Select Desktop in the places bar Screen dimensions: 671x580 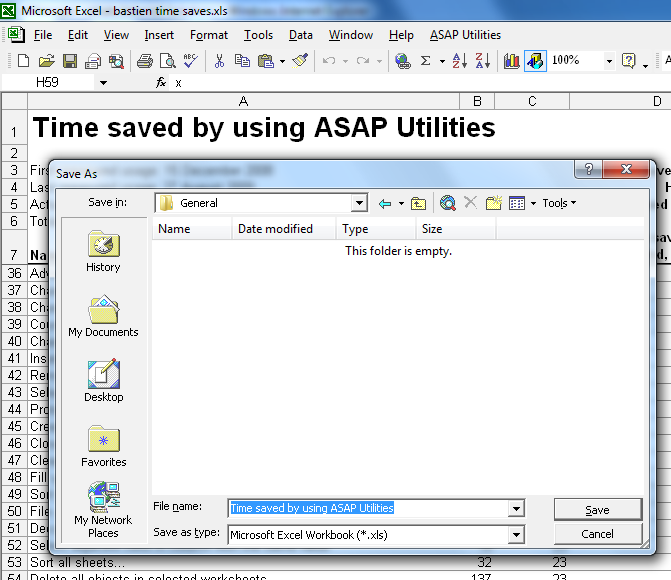[x=104, y=381]
